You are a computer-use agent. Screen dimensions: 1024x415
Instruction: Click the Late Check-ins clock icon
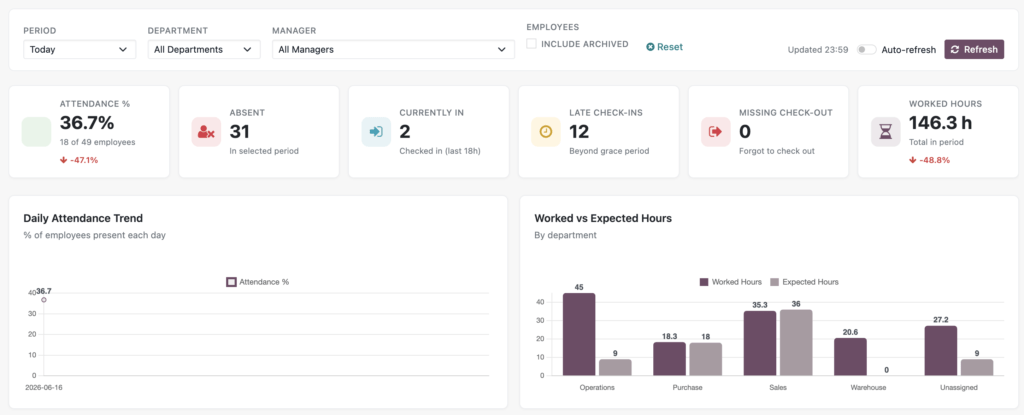point(546,132)
